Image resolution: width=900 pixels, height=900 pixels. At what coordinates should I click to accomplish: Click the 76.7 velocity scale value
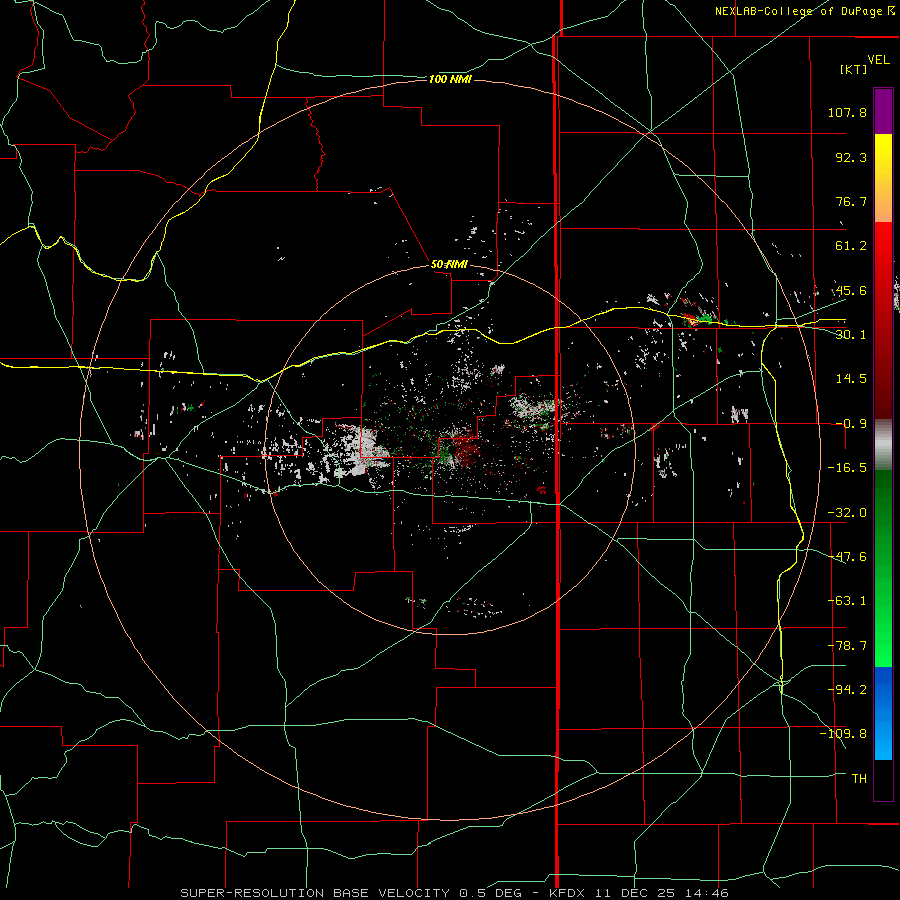(851, 201)
